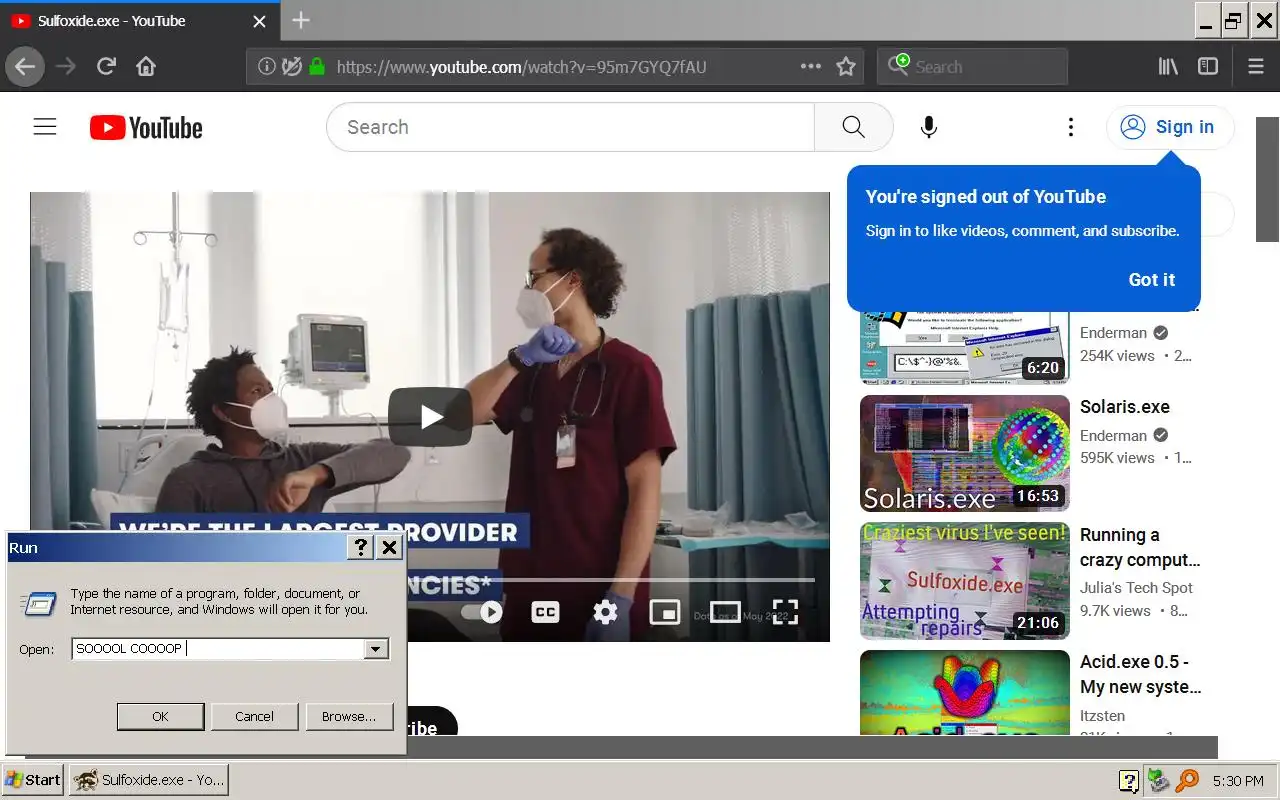Screen dimensions: 1280x800
Task: Click the green network tray icon
Action: click(1158, 780)
